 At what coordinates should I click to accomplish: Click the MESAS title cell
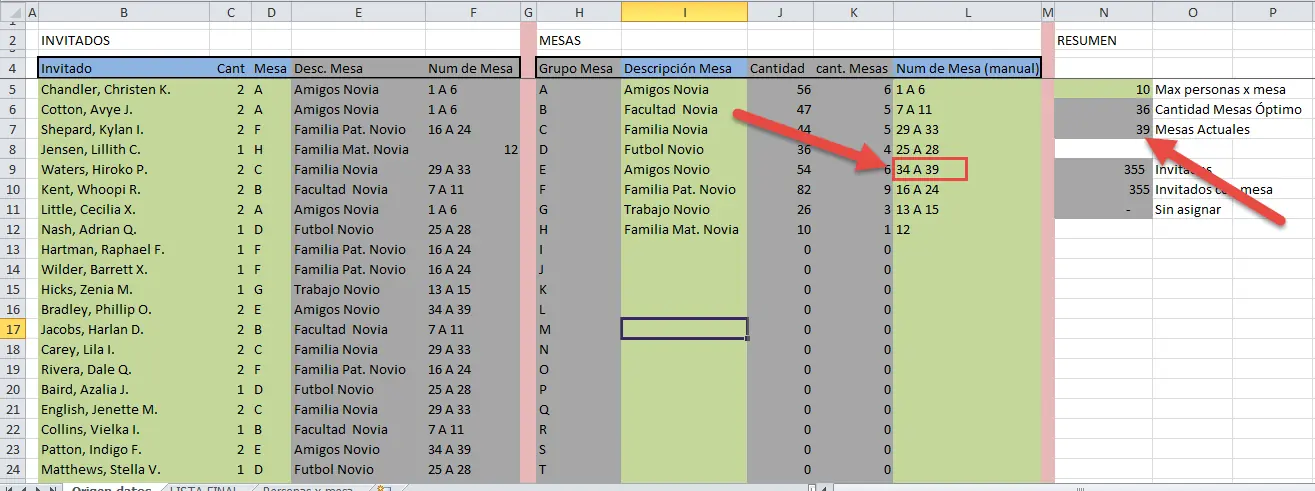(x=578, y=41)
